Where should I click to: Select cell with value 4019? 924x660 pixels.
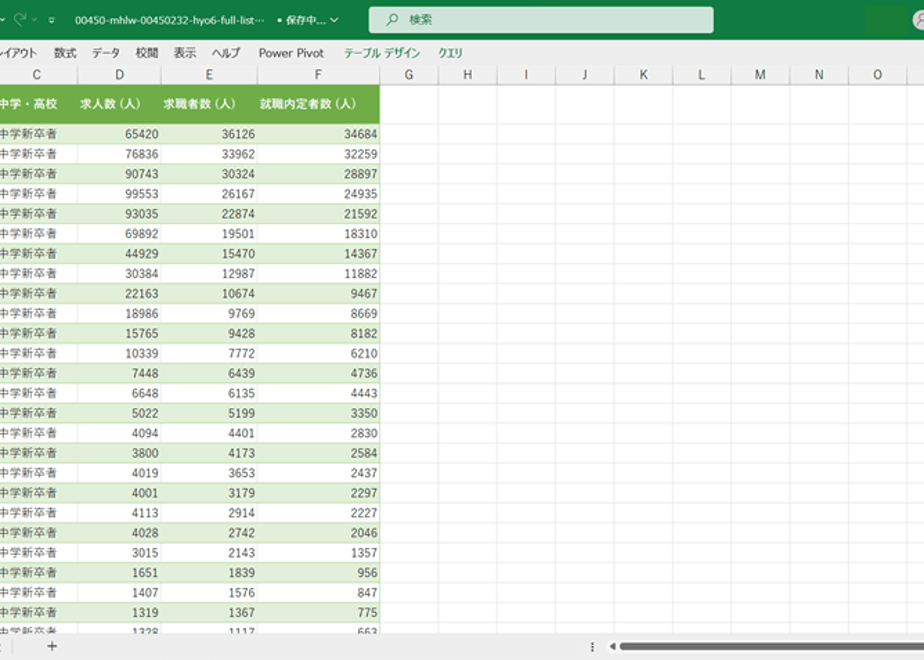(x=120, y=473)
